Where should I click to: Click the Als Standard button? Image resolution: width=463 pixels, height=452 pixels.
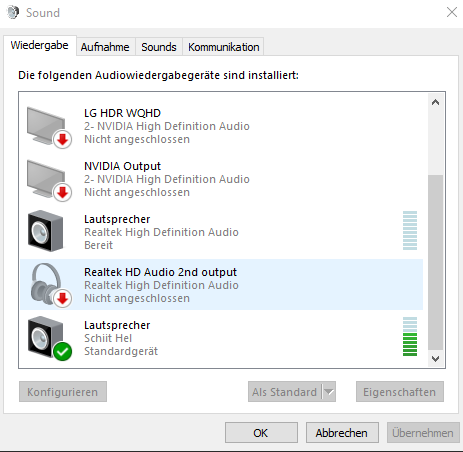tap(284, 392)
